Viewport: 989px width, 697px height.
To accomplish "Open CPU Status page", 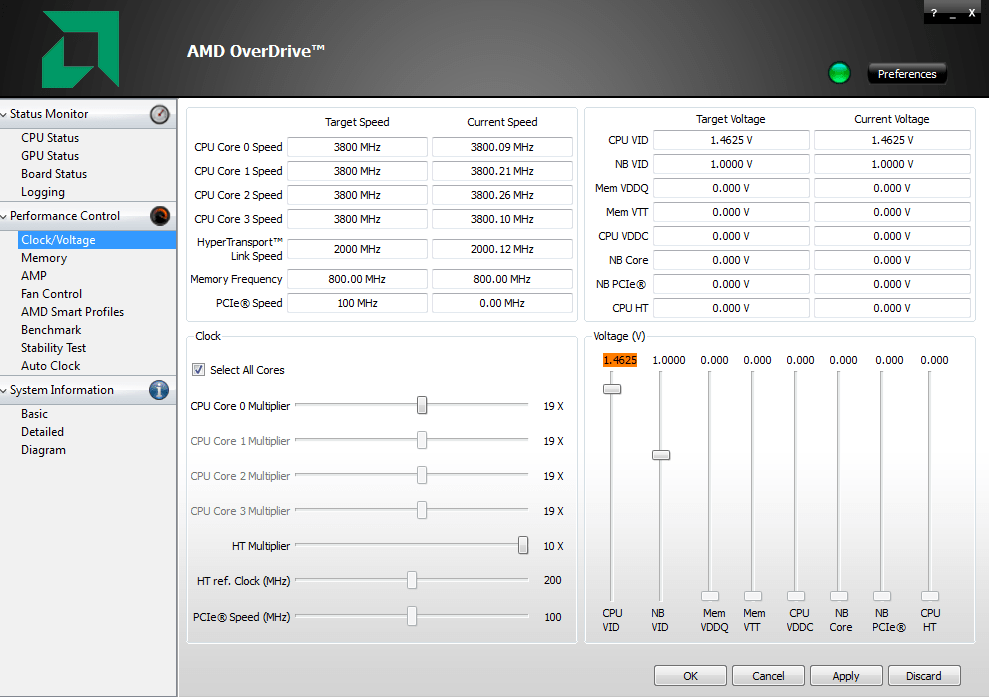I will click(x=50, y=138).
